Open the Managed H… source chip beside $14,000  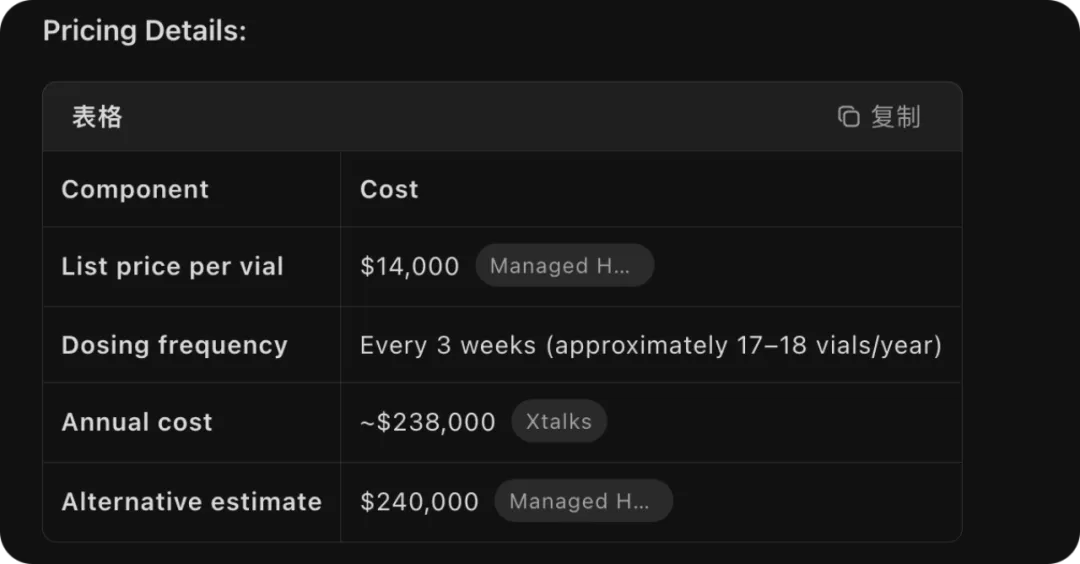pos(564,266)
